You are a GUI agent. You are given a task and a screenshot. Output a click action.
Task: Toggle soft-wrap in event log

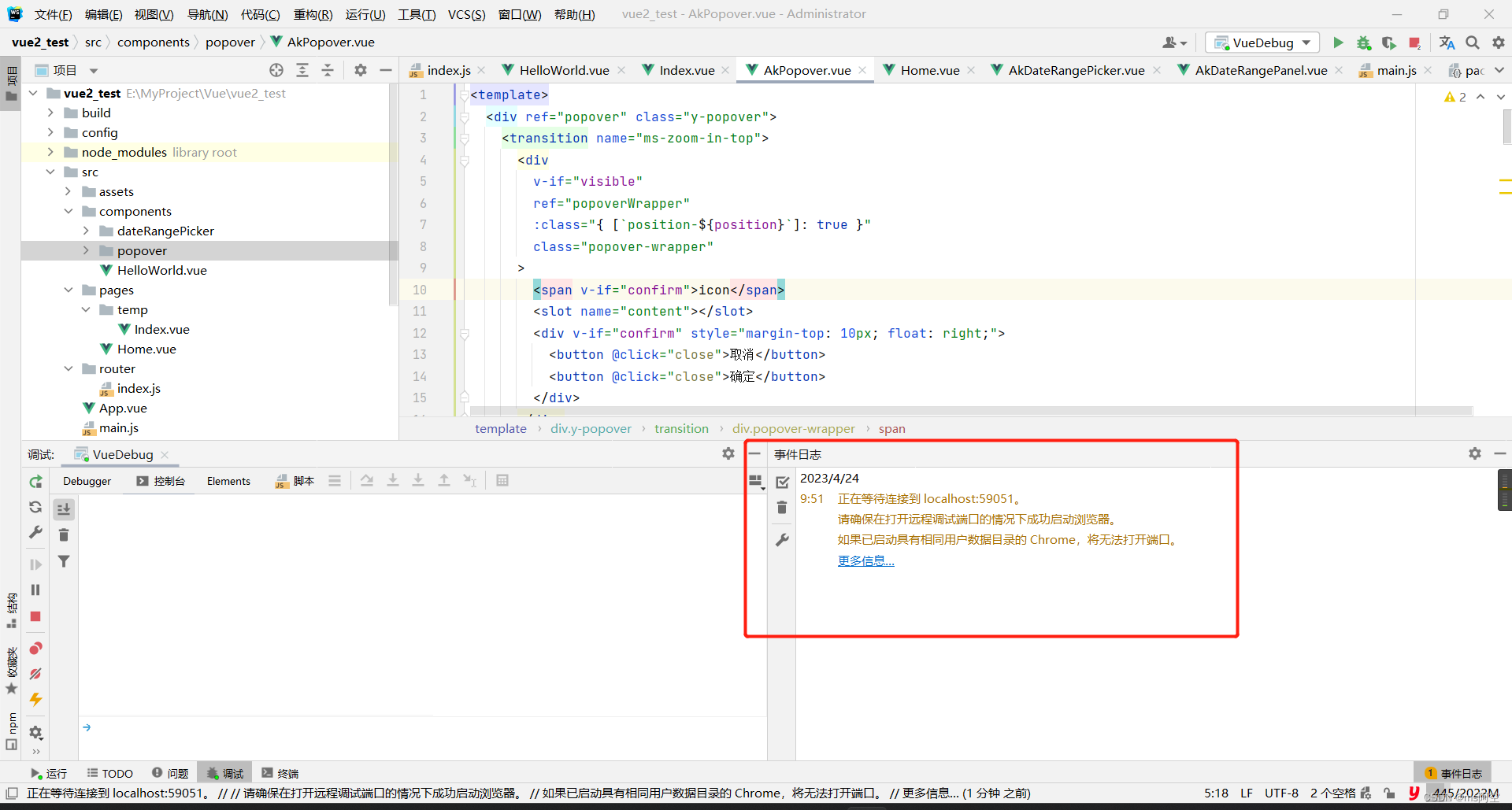click(755, 481)
